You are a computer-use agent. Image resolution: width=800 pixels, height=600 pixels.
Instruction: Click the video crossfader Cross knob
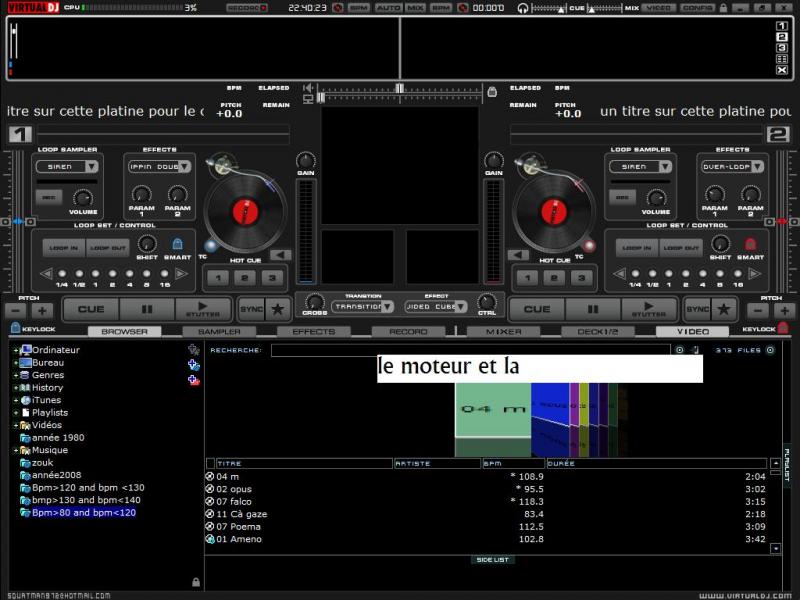click(314, 301)
